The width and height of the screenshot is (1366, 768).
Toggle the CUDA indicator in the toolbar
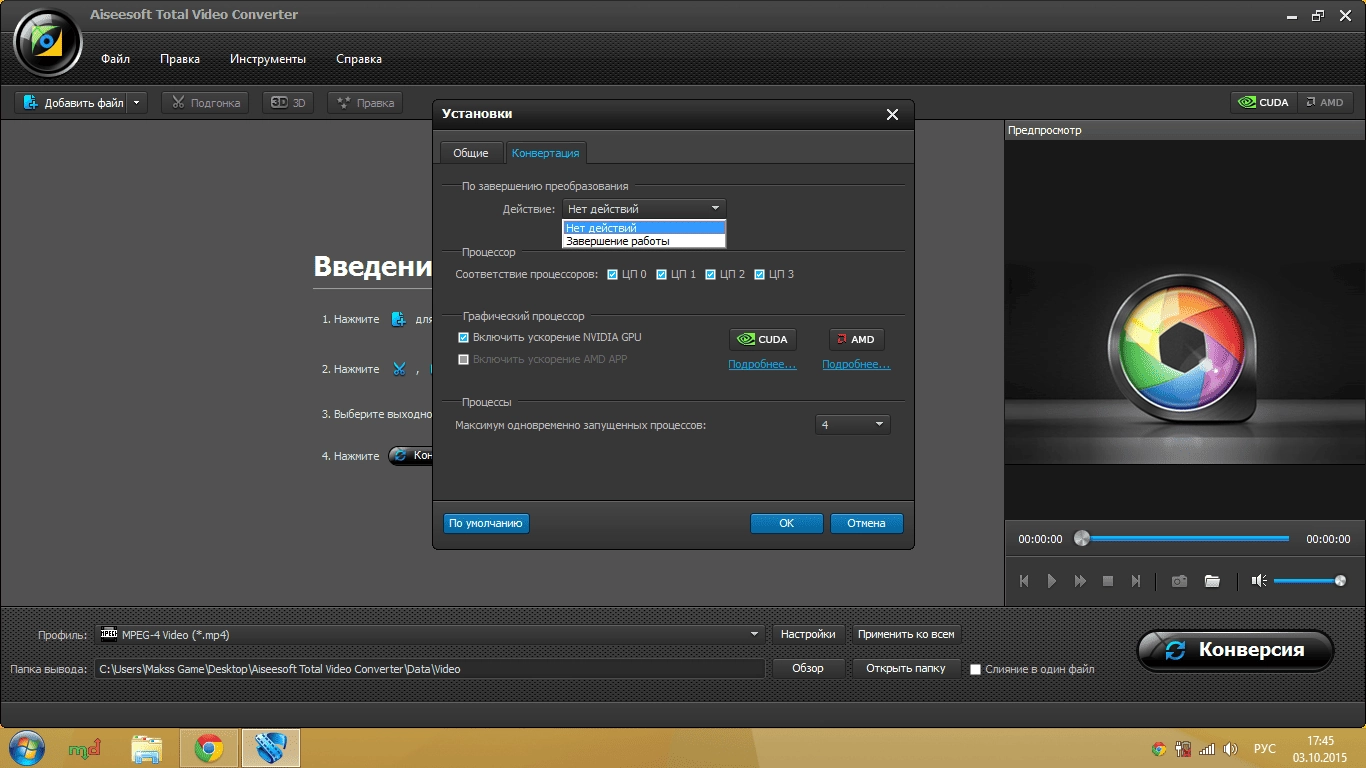click(x=1264, y=102)
